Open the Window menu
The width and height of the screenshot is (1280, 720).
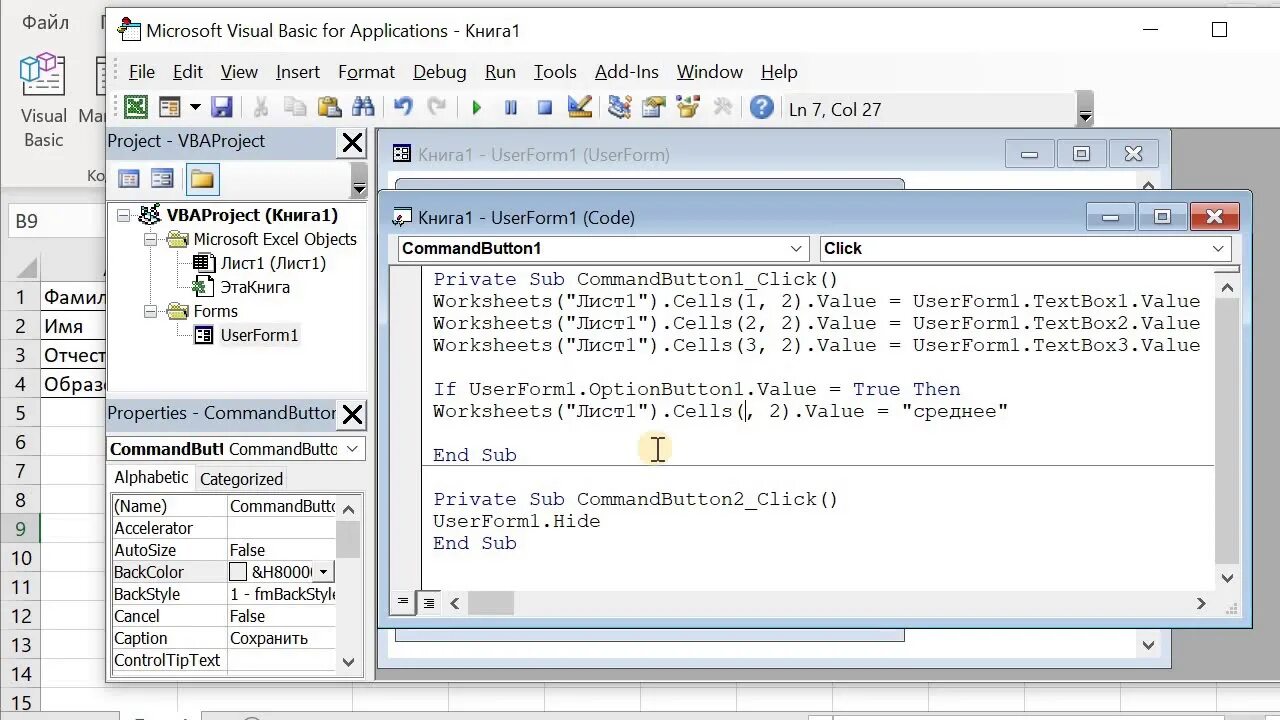point(709,72)
